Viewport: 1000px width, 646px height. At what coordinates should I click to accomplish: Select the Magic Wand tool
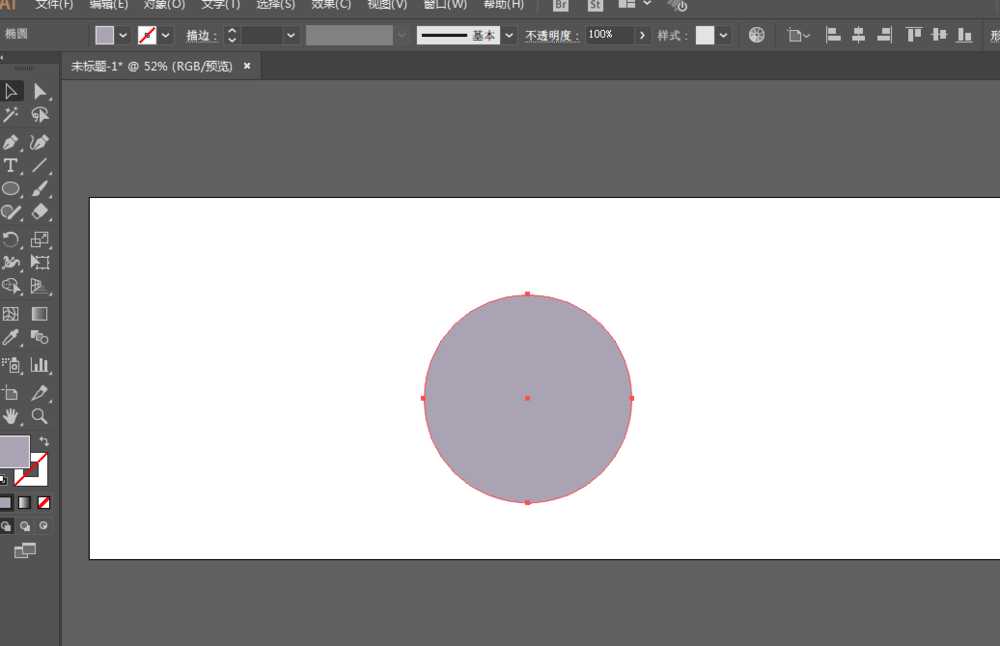[11, 115]
